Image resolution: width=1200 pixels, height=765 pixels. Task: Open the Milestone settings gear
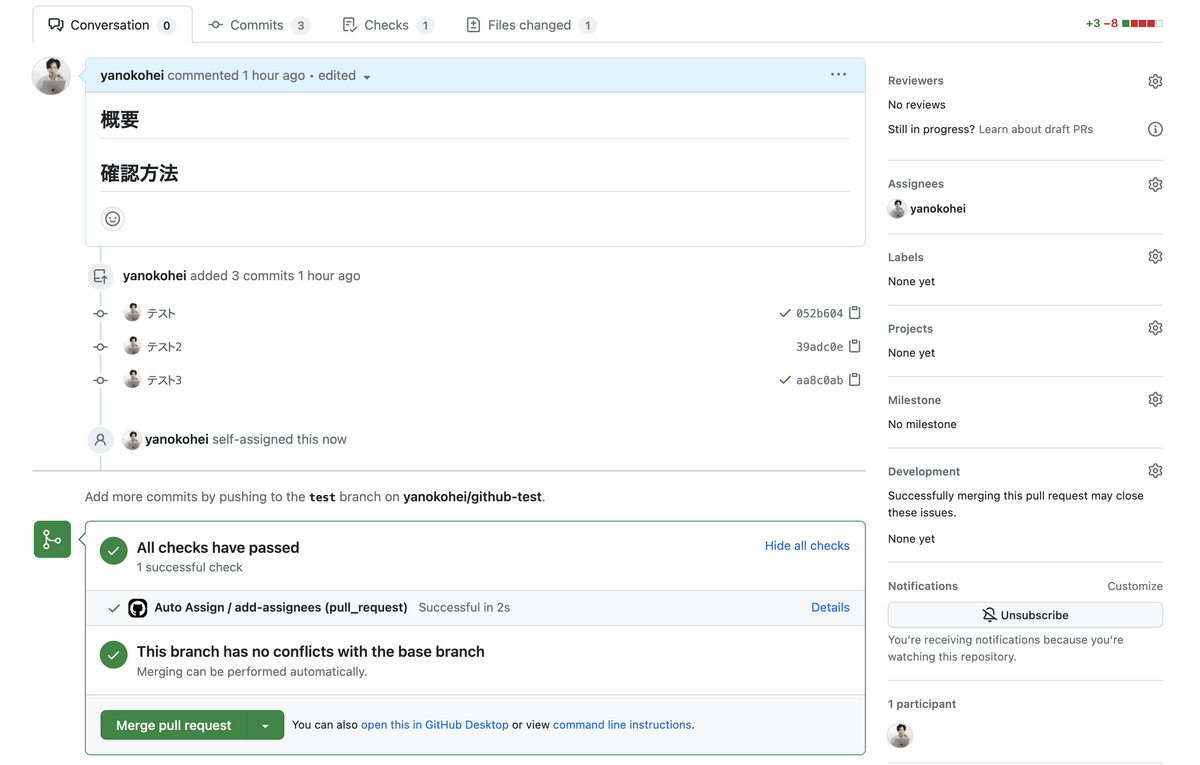click(x=1155, y=398)
